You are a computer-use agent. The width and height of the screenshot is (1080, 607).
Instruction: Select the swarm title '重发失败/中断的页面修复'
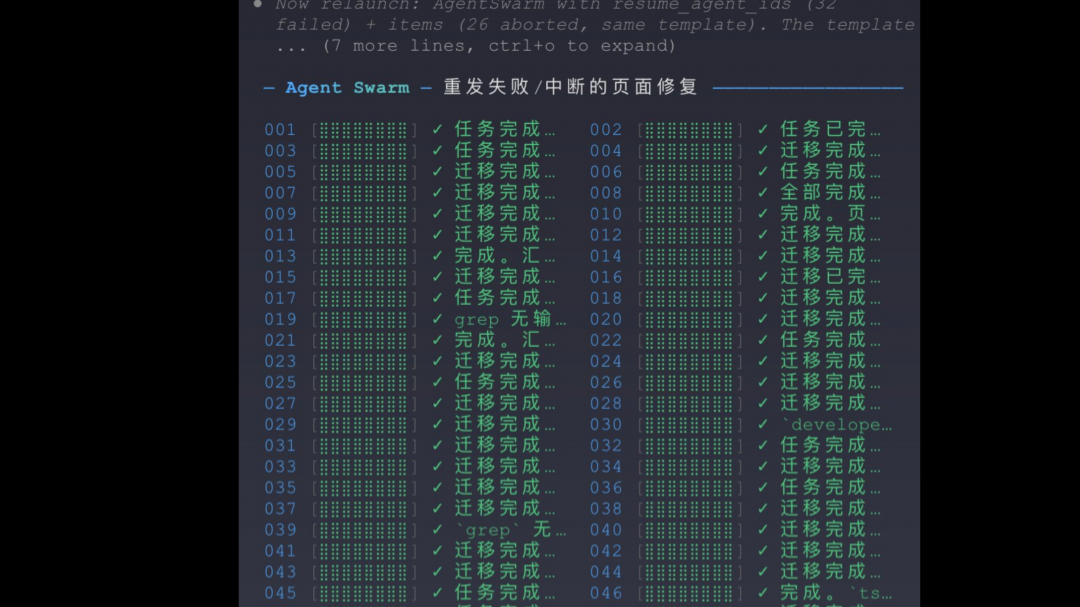(570, 88)
